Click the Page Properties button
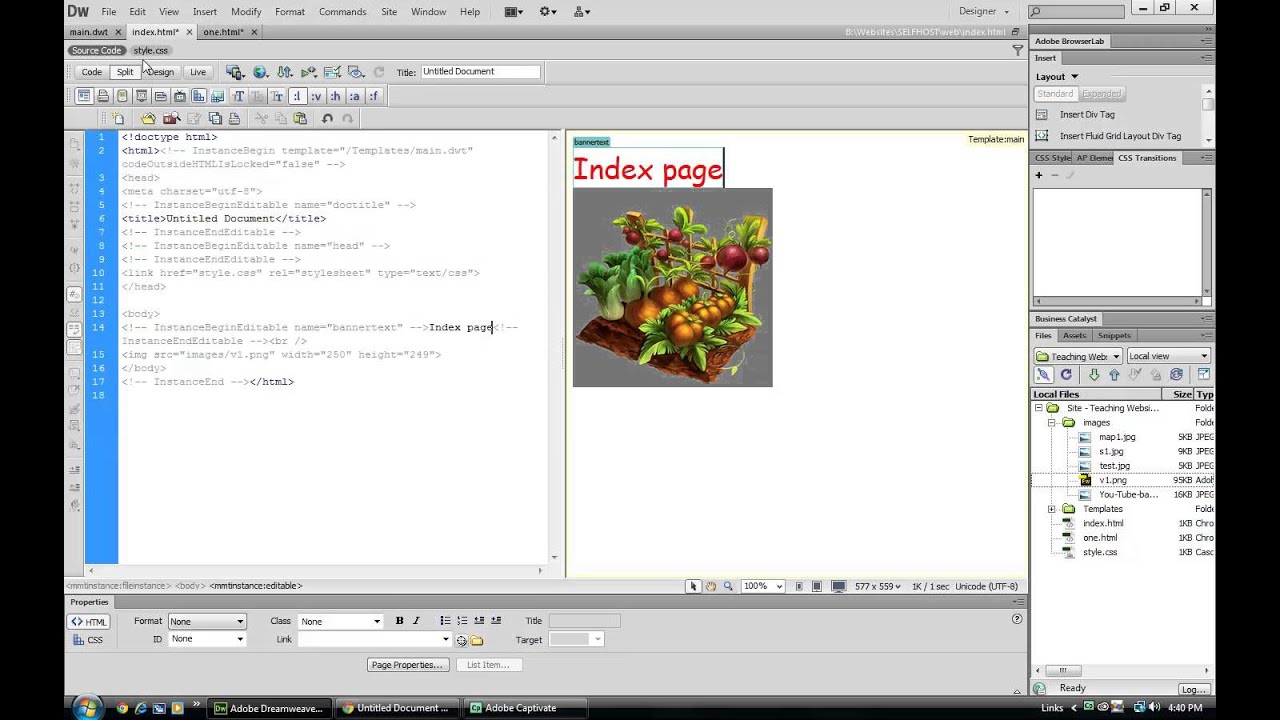The height and width of the screenshot is (720, 1280). coord(407,665)
